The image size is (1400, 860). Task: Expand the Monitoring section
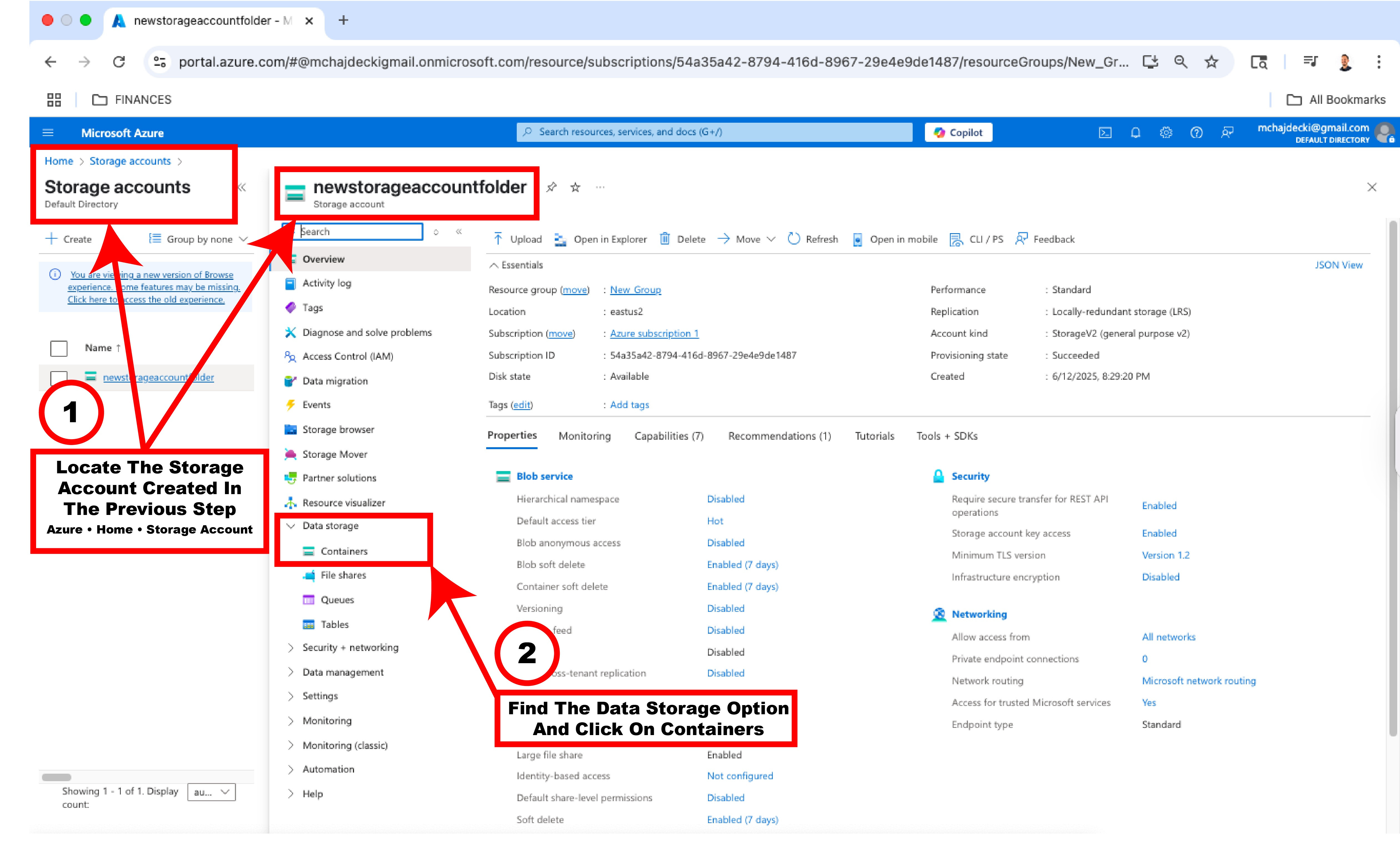coord(291,721)
